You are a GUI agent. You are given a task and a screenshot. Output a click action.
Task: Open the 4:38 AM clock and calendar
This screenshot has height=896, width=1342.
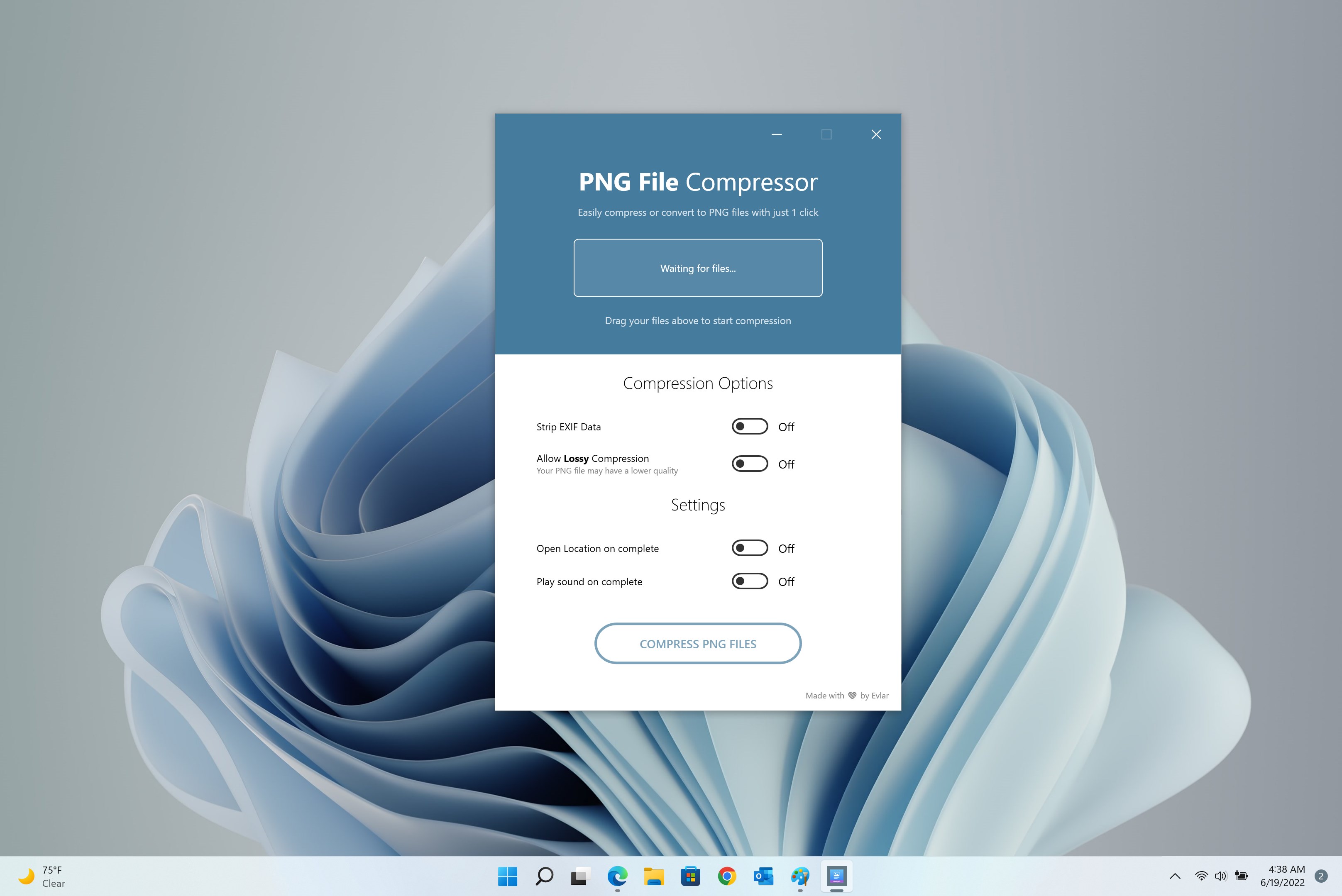(1282, 876)
